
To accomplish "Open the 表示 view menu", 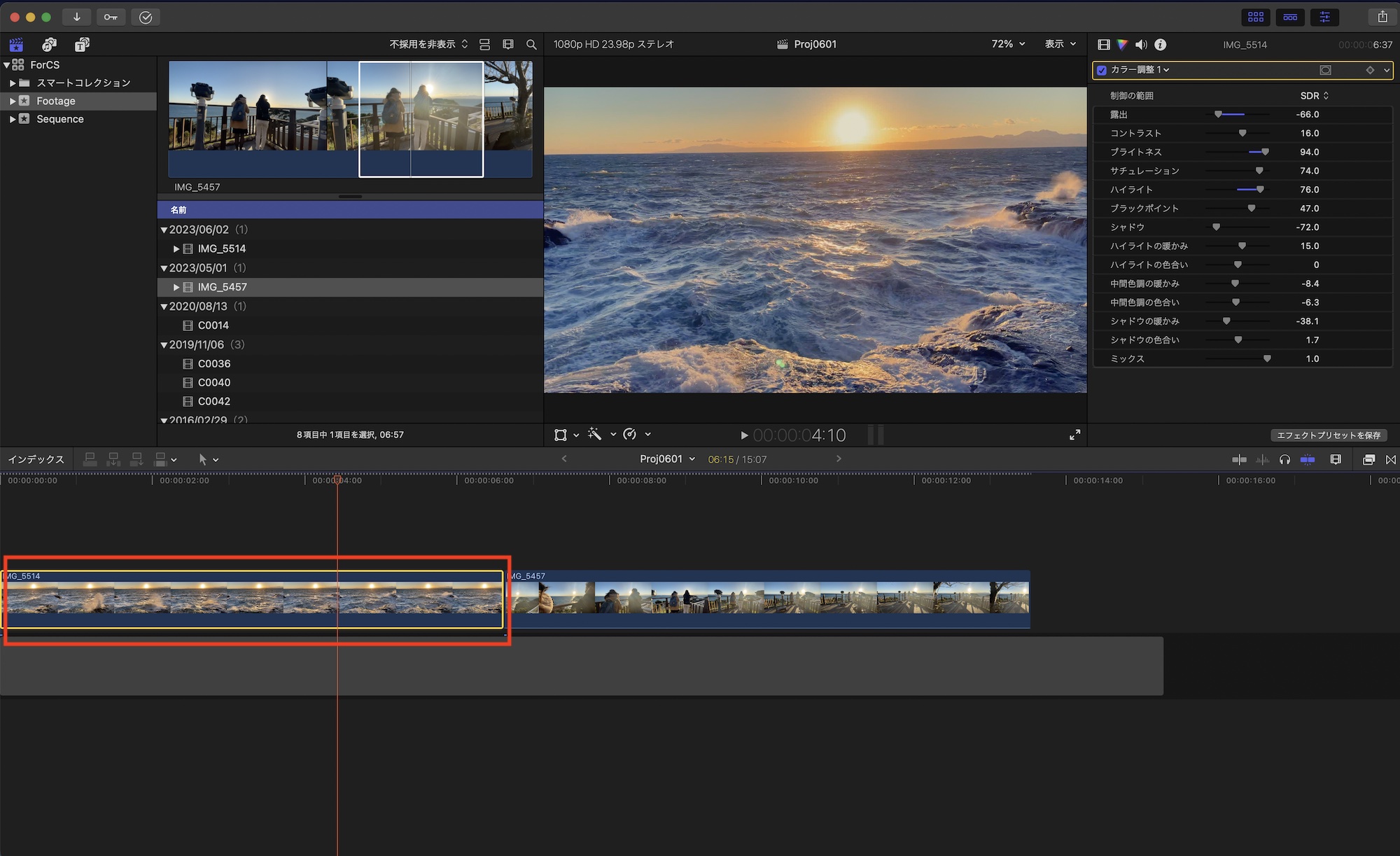I will coord(1060,44).
